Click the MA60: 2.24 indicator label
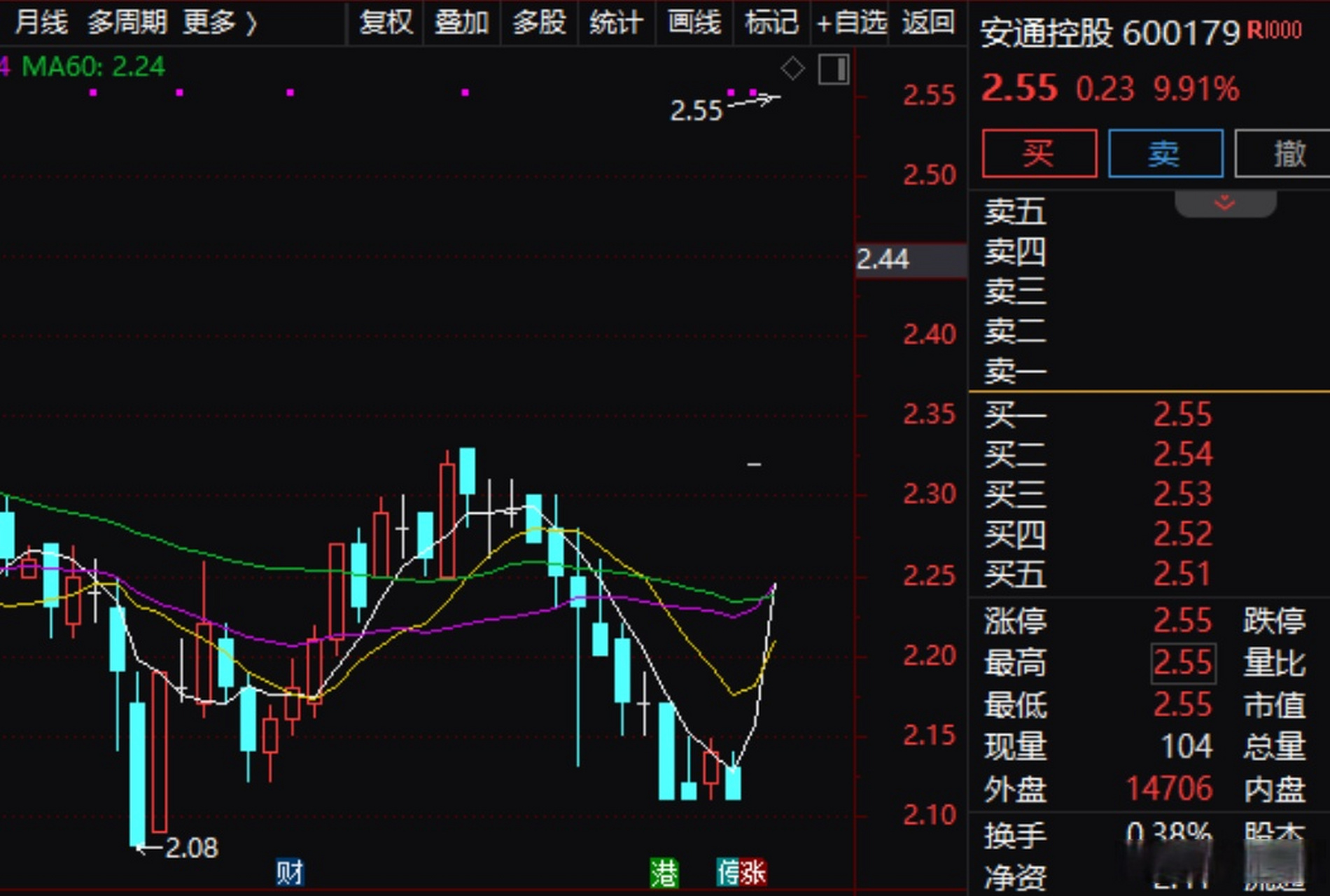The image size is (1330, 896). [93, 66]
